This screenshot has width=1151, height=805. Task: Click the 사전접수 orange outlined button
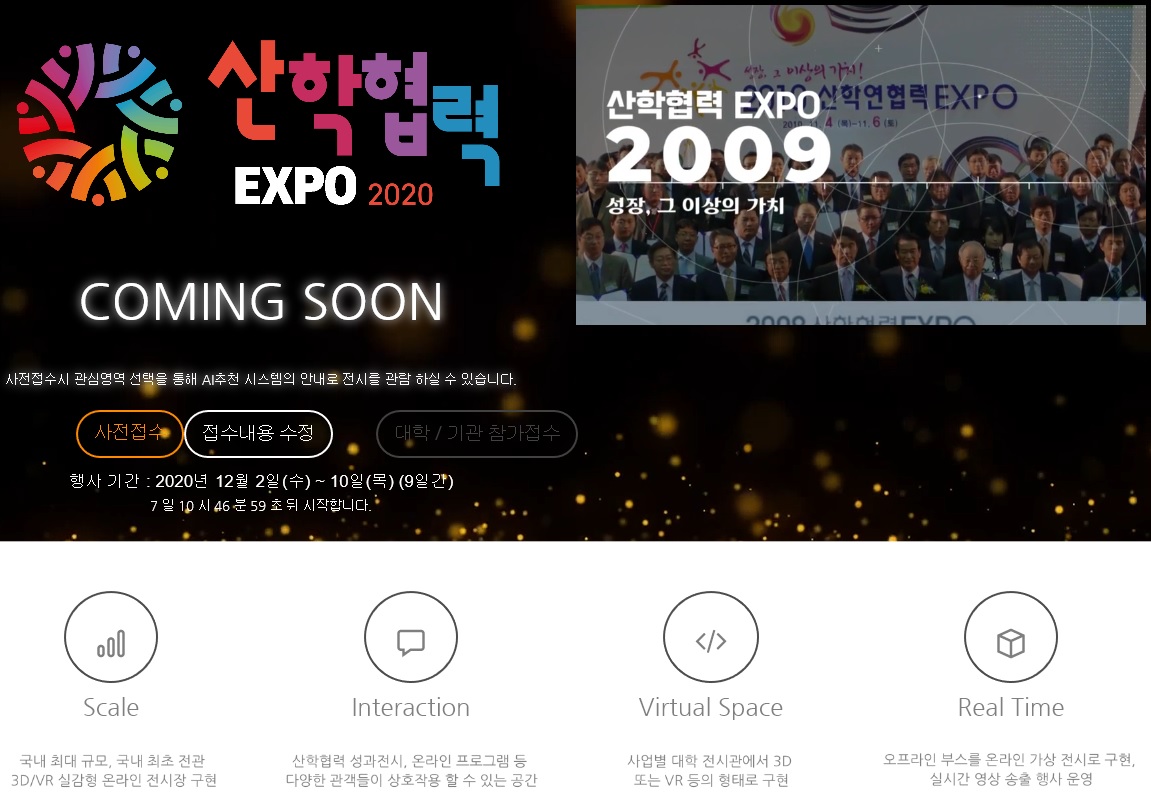pyautogui.click(x=129, y=433)
